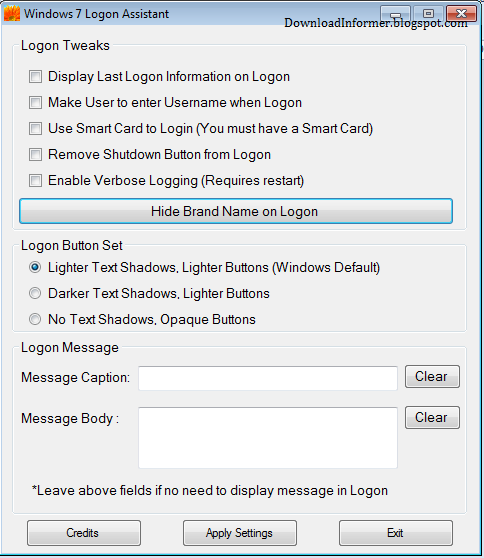The image size is (484, 558).
Task: Enable Verbose Logging checkbox
Action: click(35, 180)
